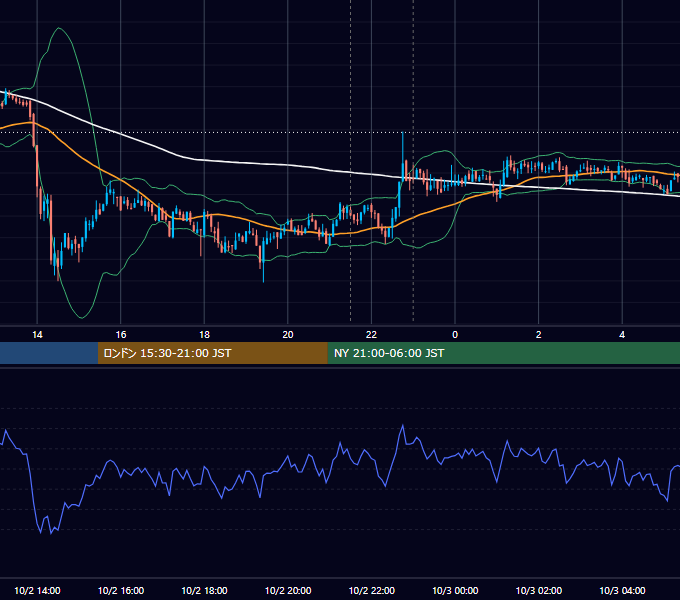This screenshot has width=680, height=600.
Task: Click the NY 21:00-06:00 JST session bar
Action: (503, 353)
